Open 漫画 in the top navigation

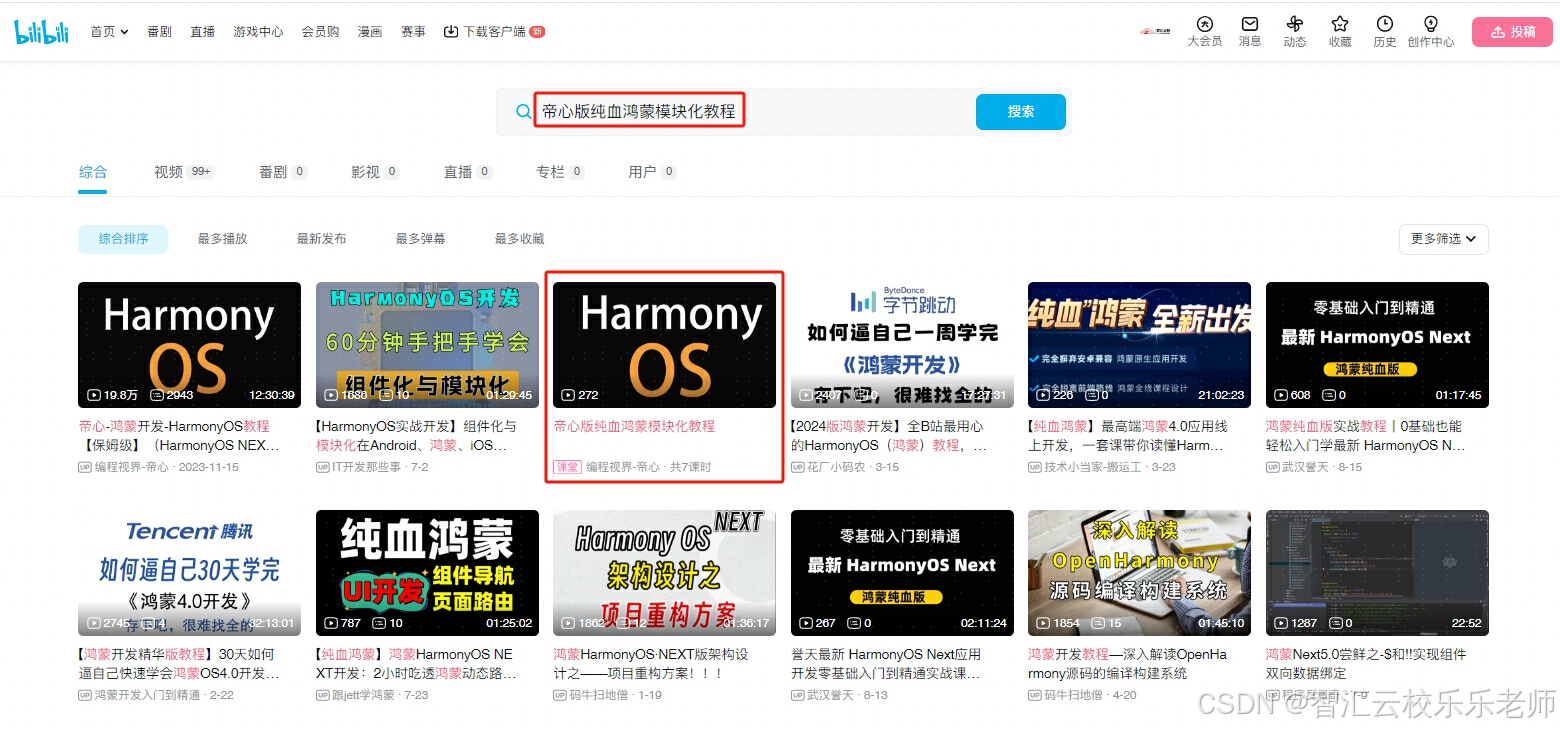[x=370, y=32]
